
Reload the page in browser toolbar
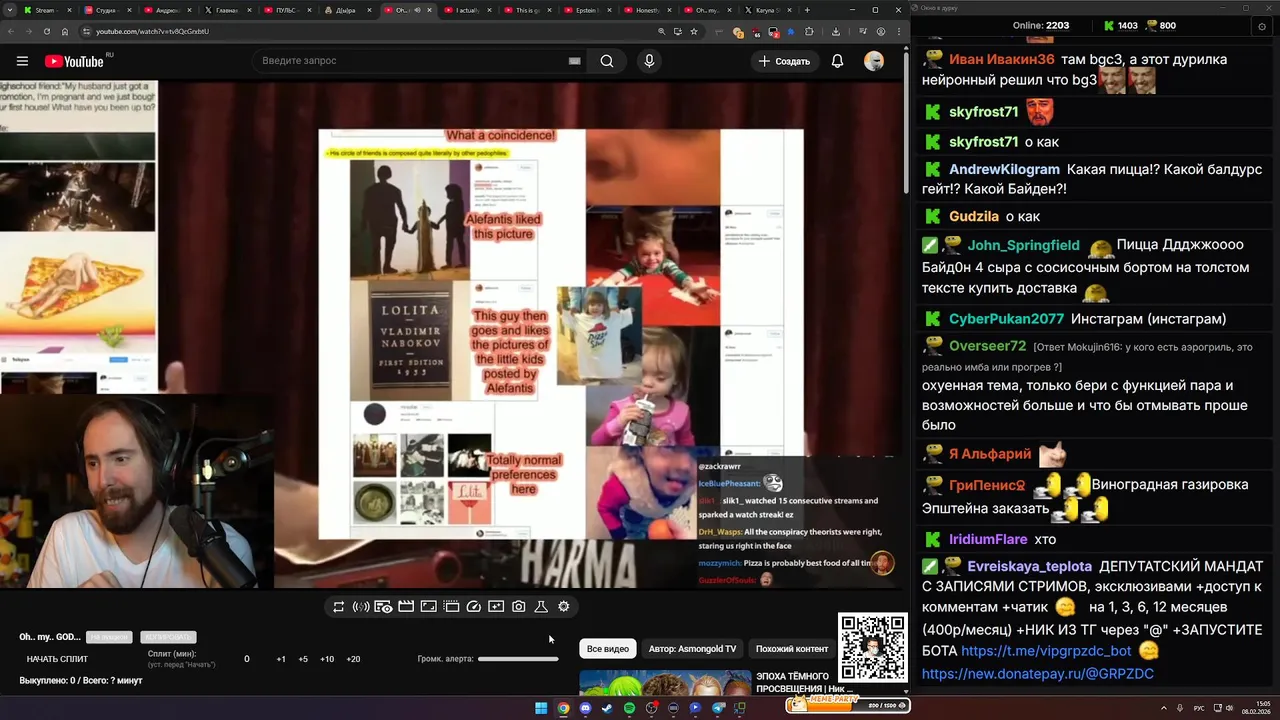coord(46,31)
